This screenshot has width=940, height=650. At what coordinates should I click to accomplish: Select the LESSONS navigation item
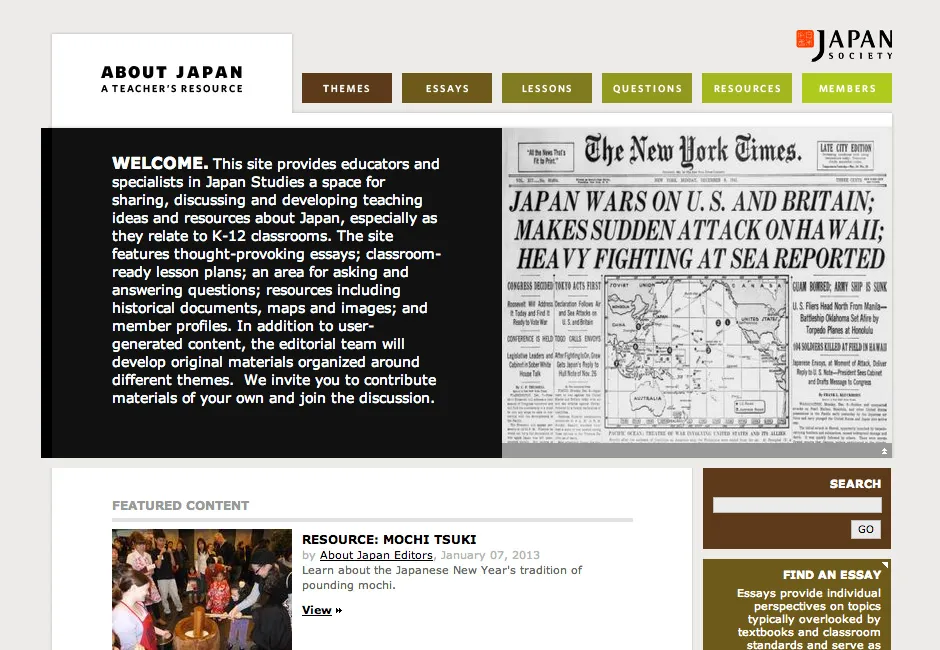click(x=546, y=88)
